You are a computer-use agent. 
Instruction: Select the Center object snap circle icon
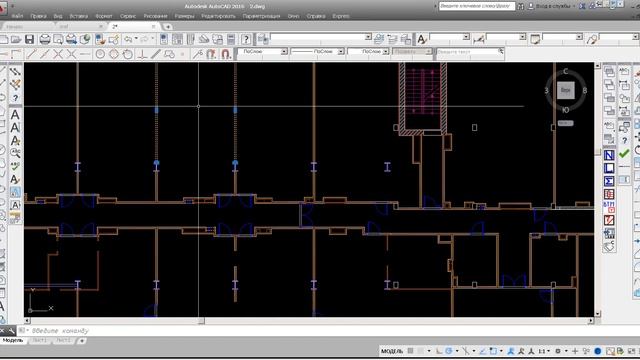[x=100, y=54]
